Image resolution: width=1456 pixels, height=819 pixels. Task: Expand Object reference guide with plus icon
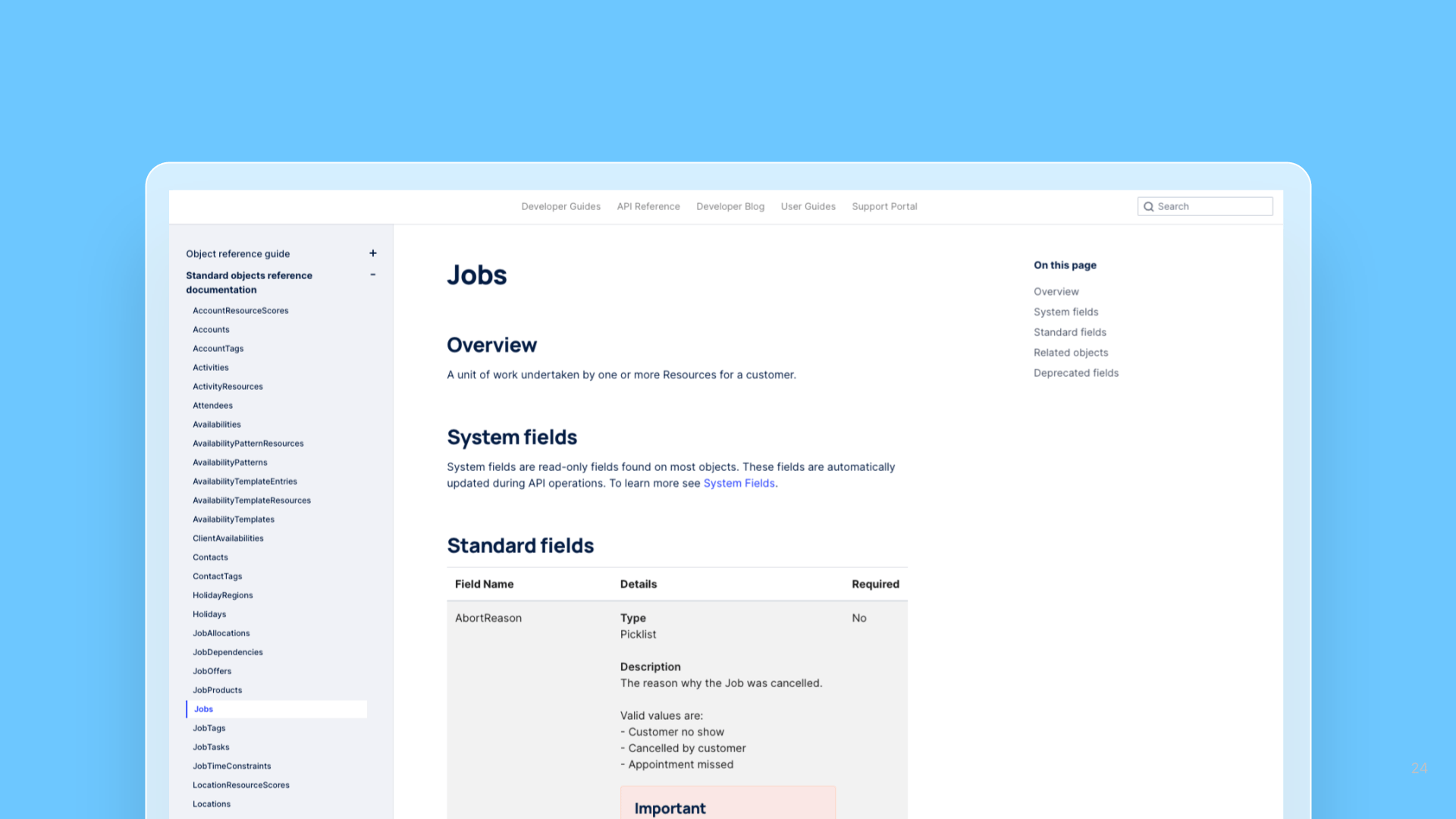372,253
